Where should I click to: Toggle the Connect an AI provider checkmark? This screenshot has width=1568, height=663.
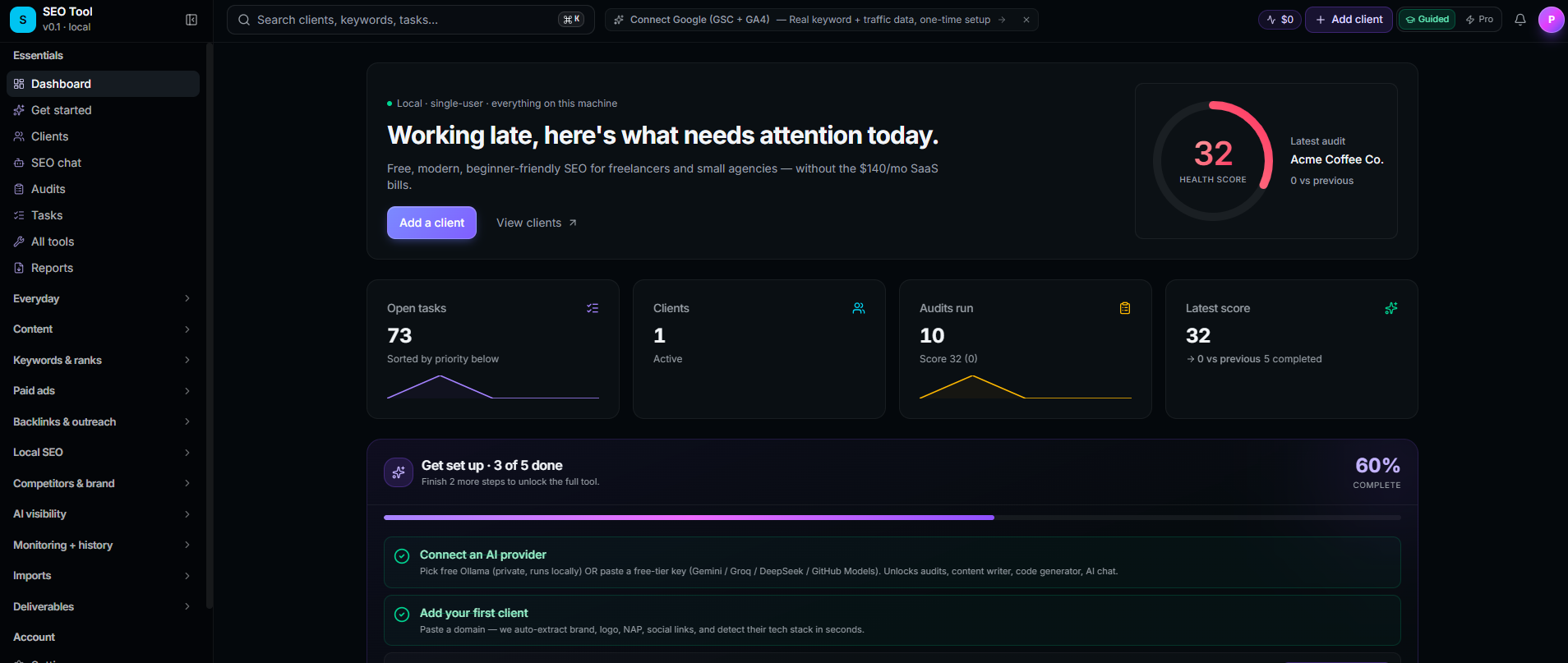point(402,556)
